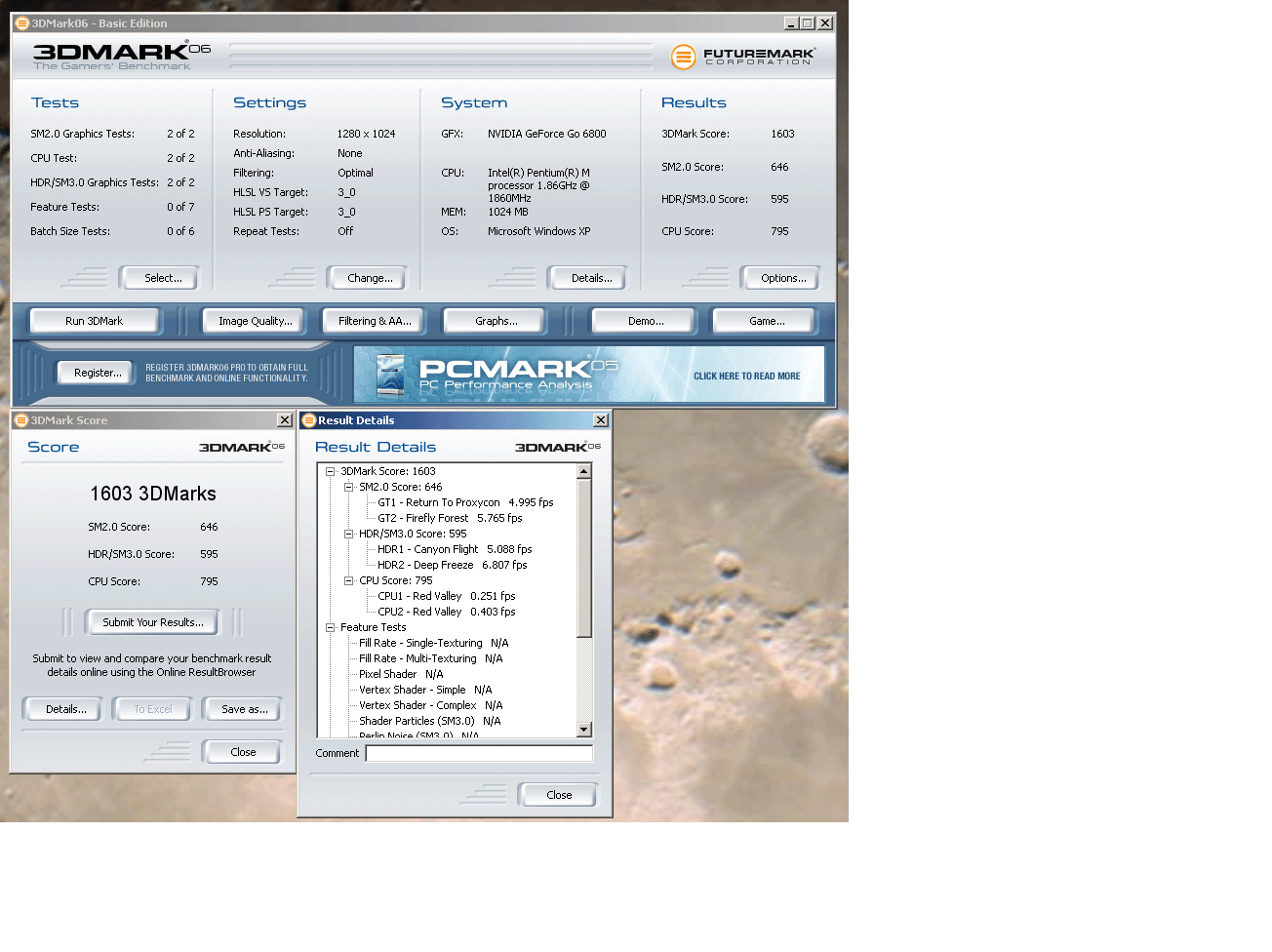The width and height of the screenshot is (1272, 952).
Task: Submit Your Results online
Action: click(x=153, y=622)
